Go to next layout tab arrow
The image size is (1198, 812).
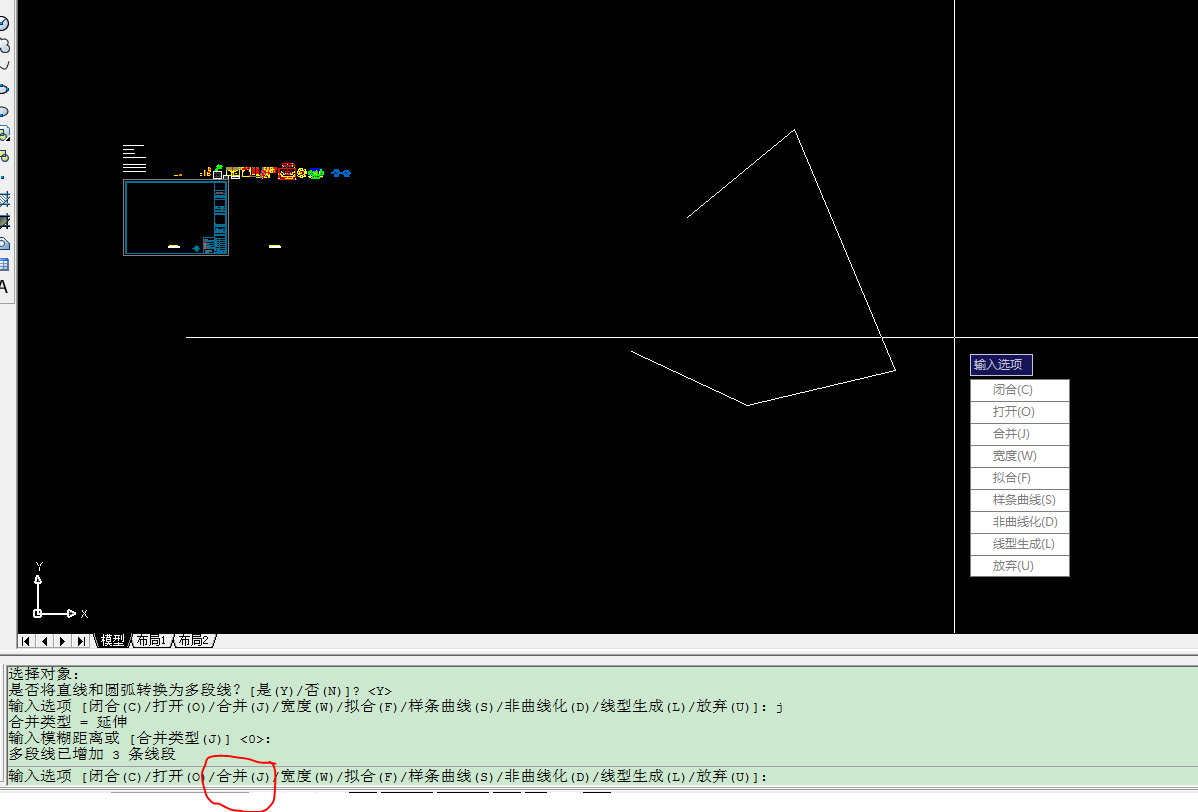[63, 641]
